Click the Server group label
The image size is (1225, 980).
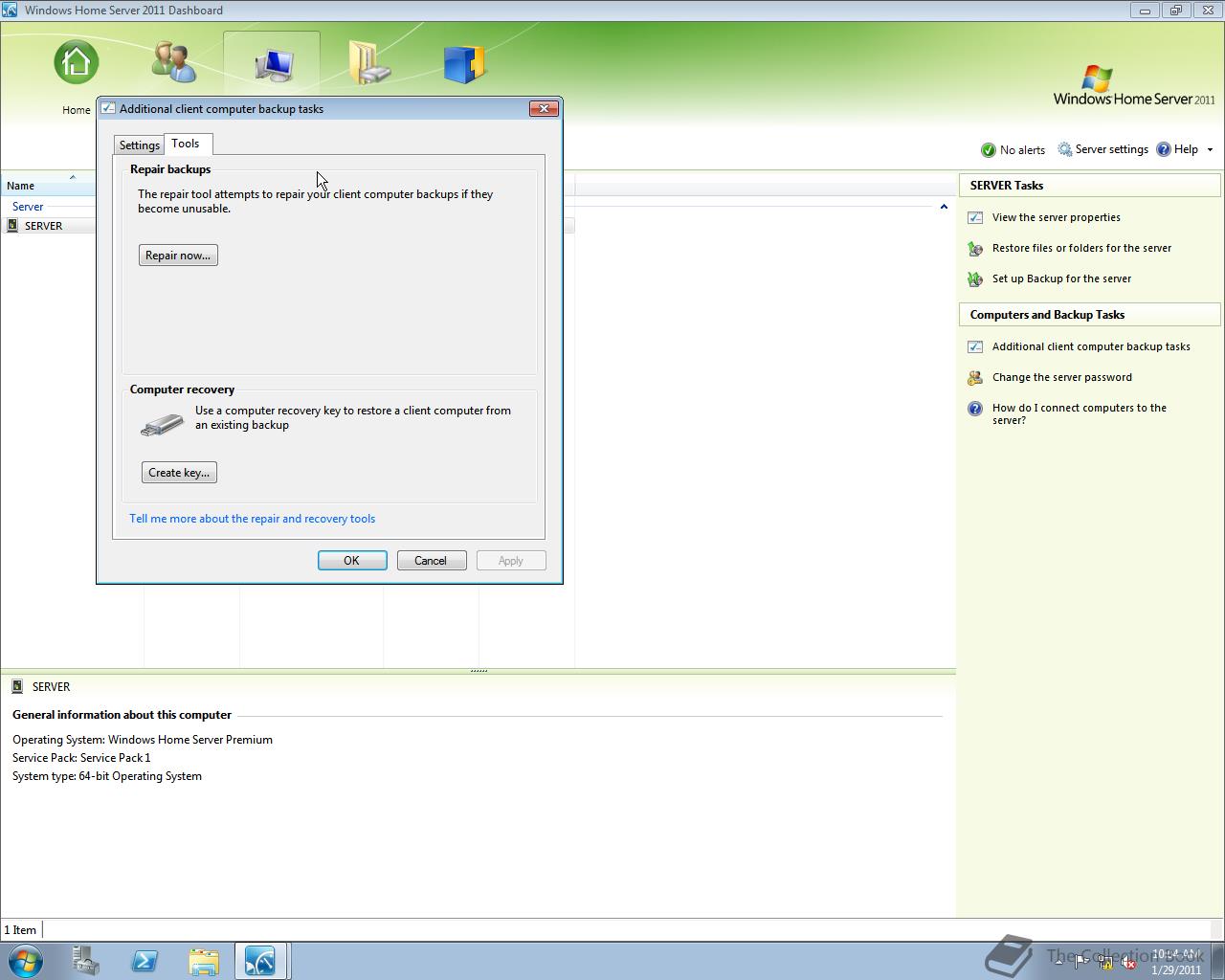tap(28, 207)
